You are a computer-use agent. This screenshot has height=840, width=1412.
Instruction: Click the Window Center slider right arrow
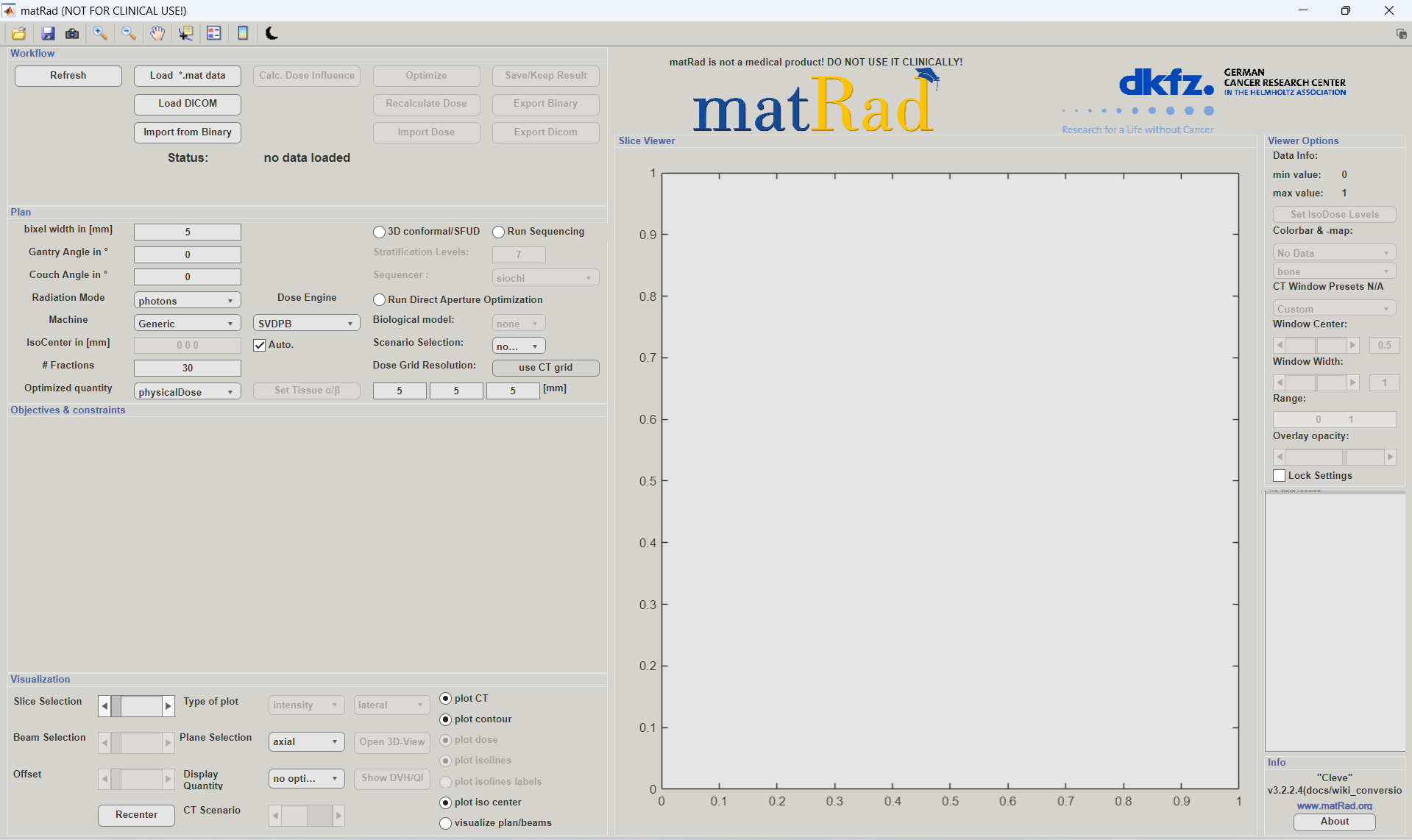[1352, 345]
